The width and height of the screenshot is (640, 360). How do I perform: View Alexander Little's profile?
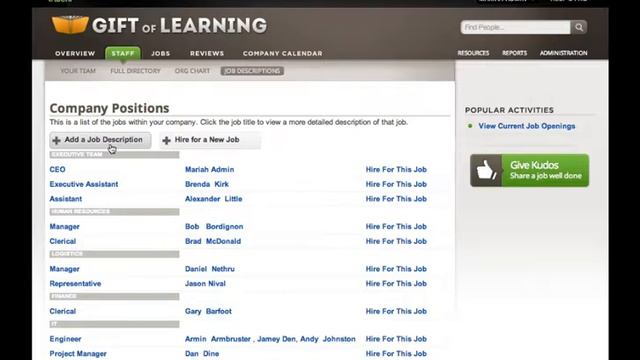pos(213,199)
